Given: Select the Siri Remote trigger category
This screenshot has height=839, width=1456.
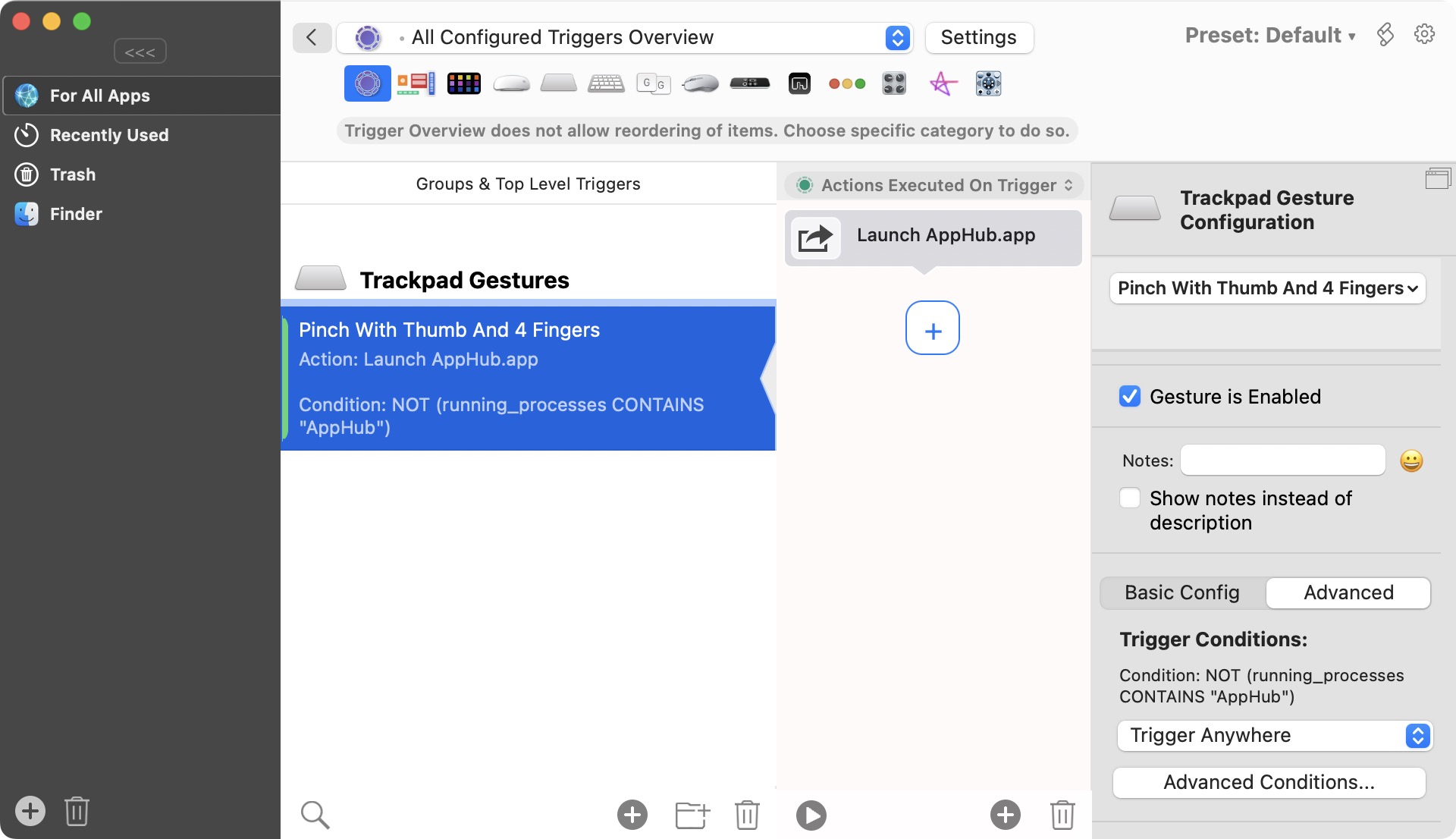Looking at the screenshot, I should (749, 83).
